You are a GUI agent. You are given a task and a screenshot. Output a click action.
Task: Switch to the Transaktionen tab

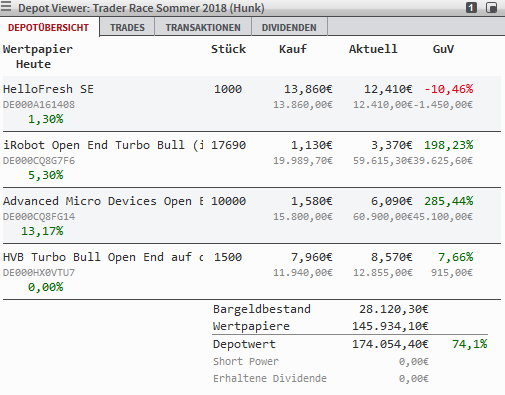tap(203, 27)
